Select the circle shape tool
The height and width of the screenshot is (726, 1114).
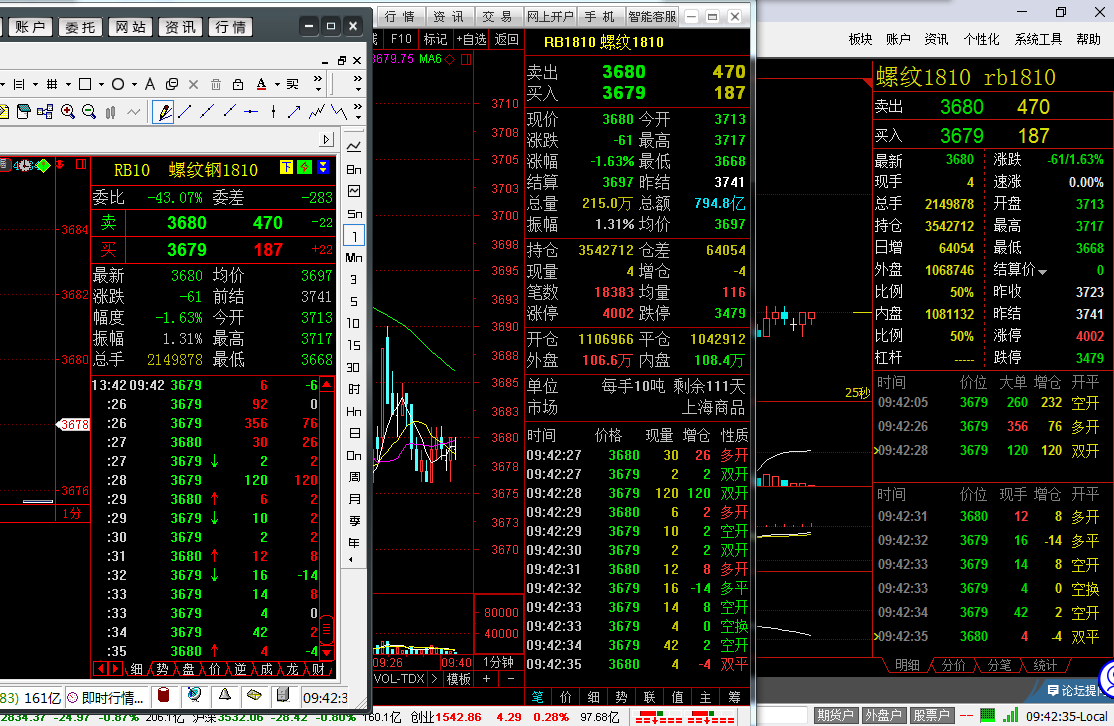[x=118, y=84]
